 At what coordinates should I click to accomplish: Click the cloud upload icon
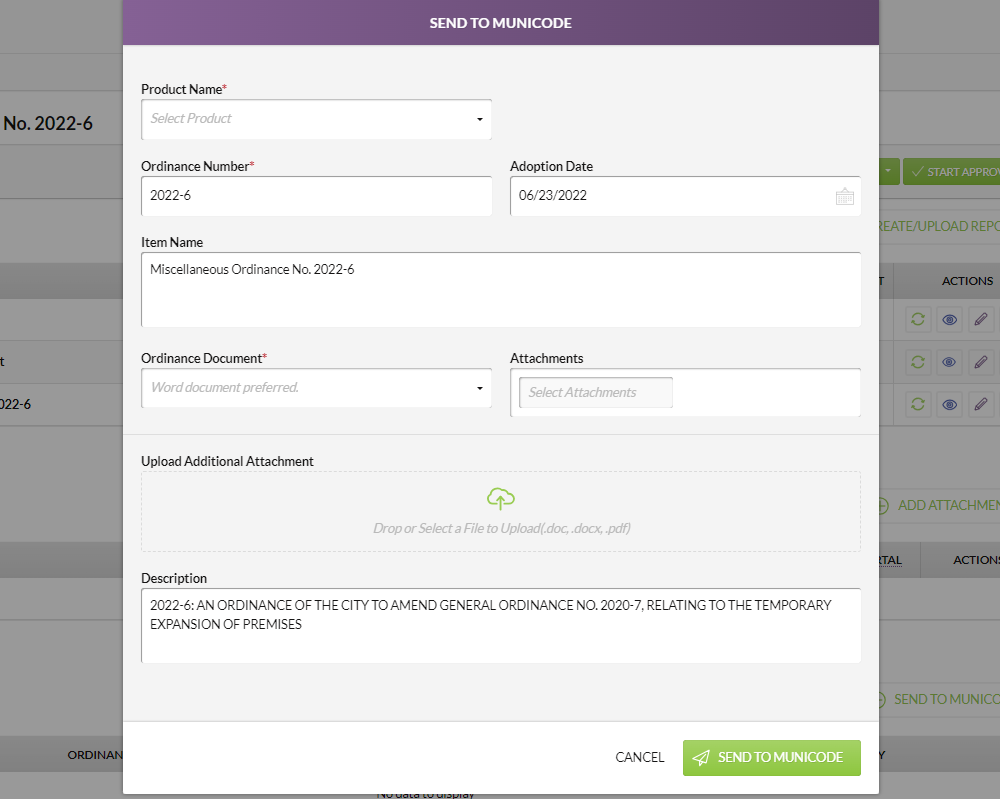pos(501,499)
